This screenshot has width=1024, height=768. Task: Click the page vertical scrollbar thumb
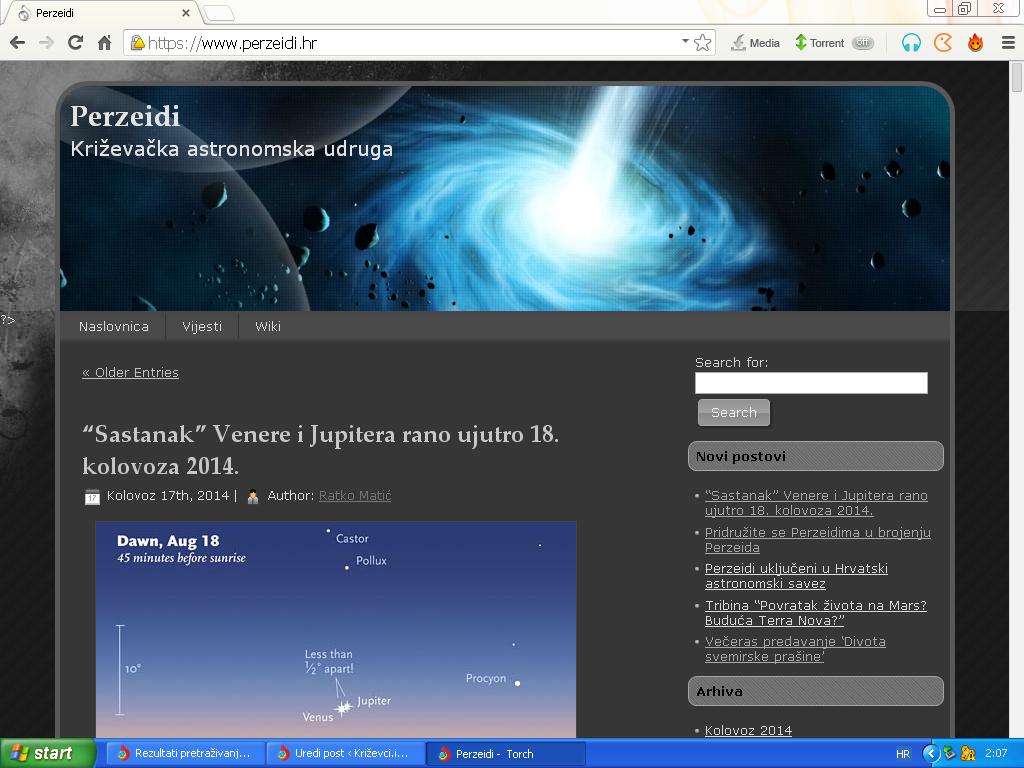[x=1016, y=78]
